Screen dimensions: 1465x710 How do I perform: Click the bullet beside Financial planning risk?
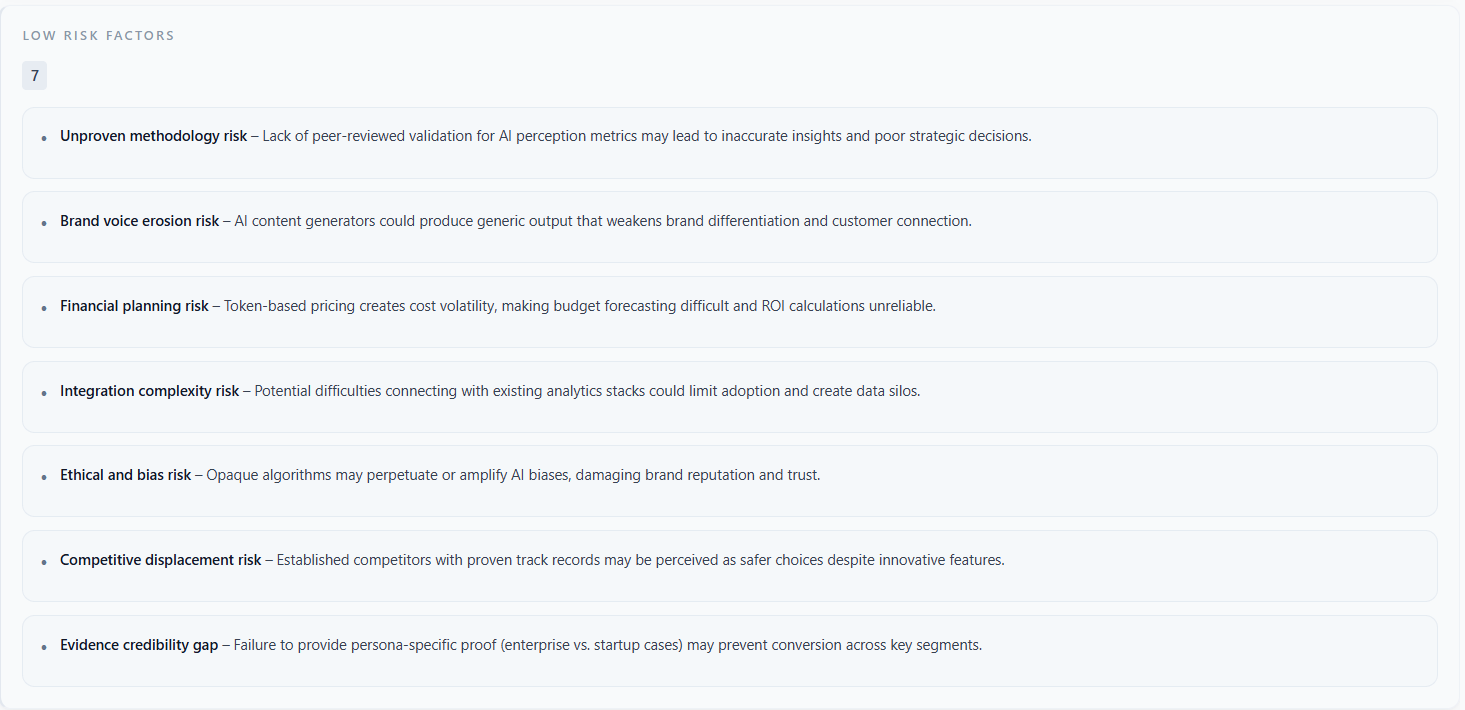point(44,308)
